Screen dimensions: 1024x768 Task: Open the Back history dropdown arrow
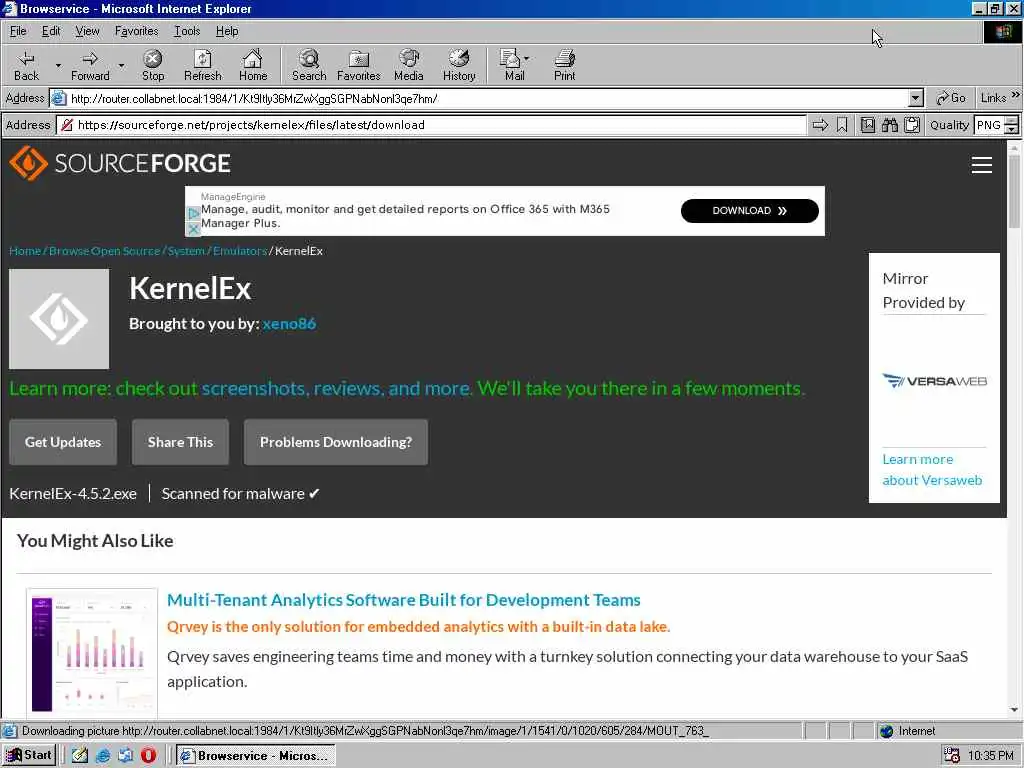tap(58, 65)
